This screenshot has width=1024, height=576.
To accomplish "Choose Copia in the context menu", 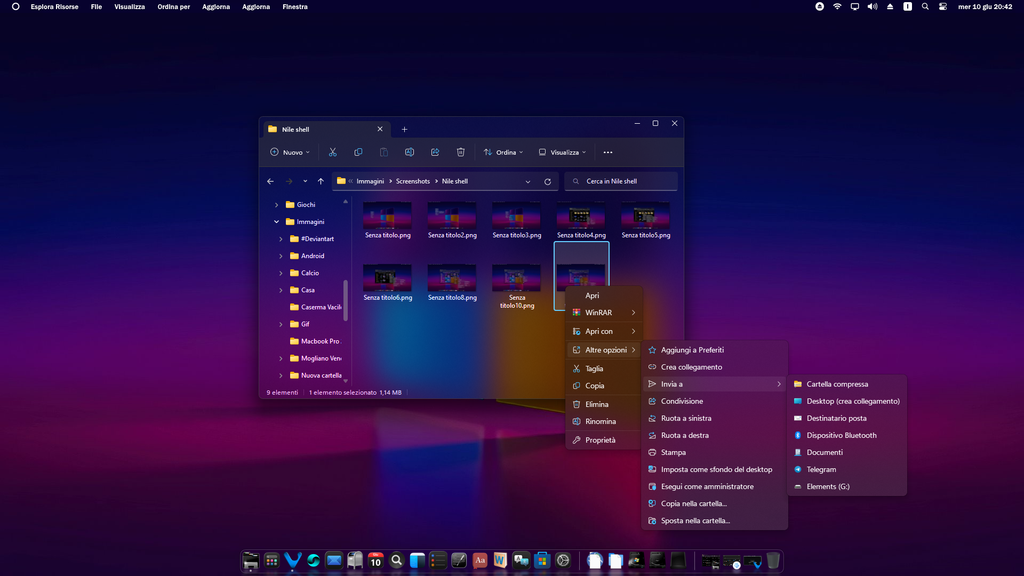I will [x=603, y=385].
